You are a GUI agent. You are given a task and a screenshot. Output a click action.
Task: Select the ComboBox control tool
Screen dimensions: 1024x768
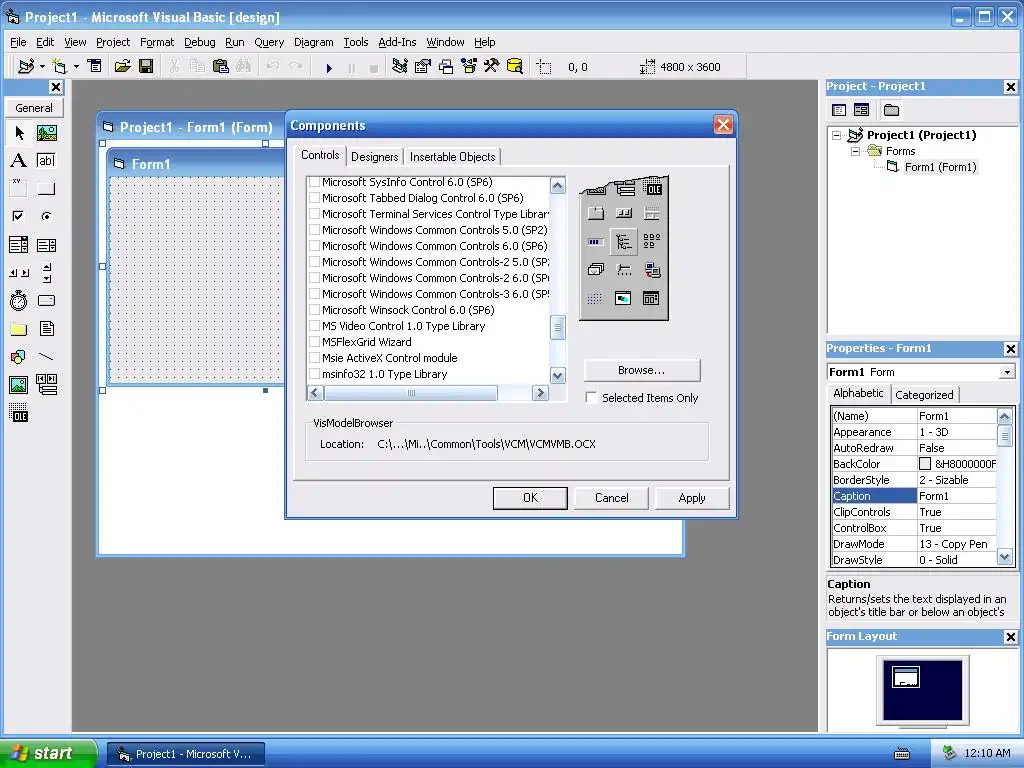19,245
